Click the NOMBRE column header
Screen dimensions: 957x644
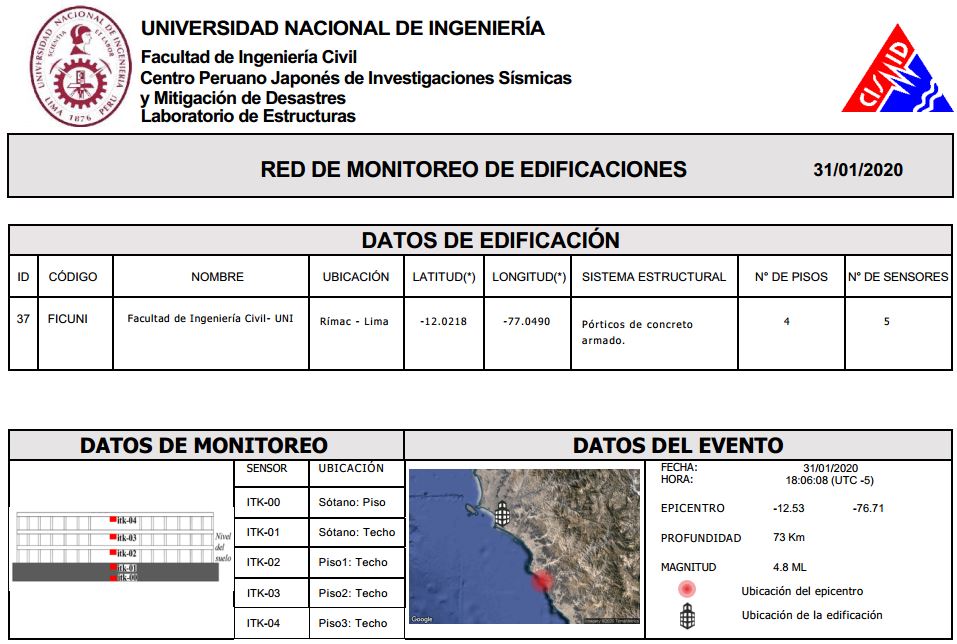click(217, 277)
